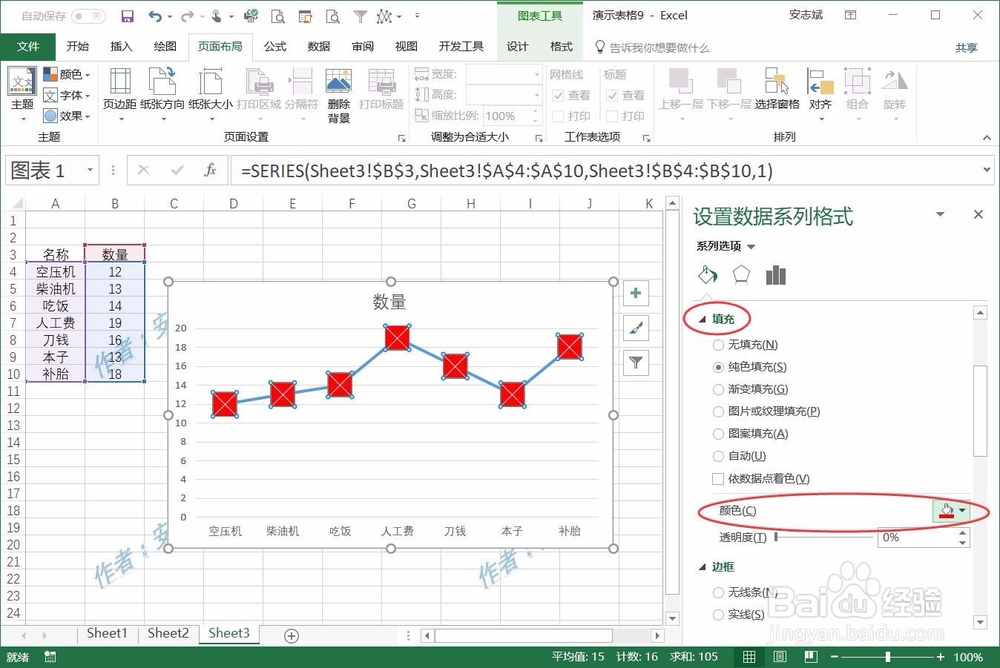The height and width of the screenshot is (668, 1000).
Task: Open the Selection Pane (选择窗格)
Action: 776,90
